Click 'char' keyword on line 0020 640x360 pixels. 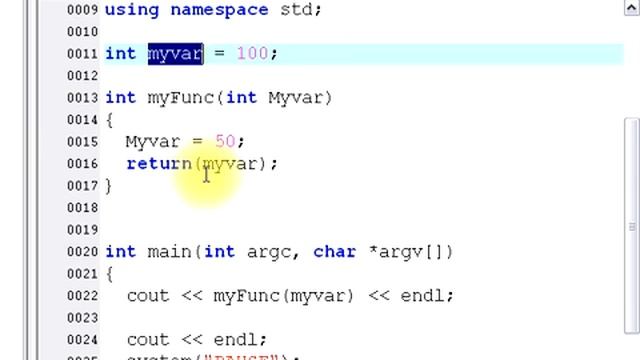335,252
